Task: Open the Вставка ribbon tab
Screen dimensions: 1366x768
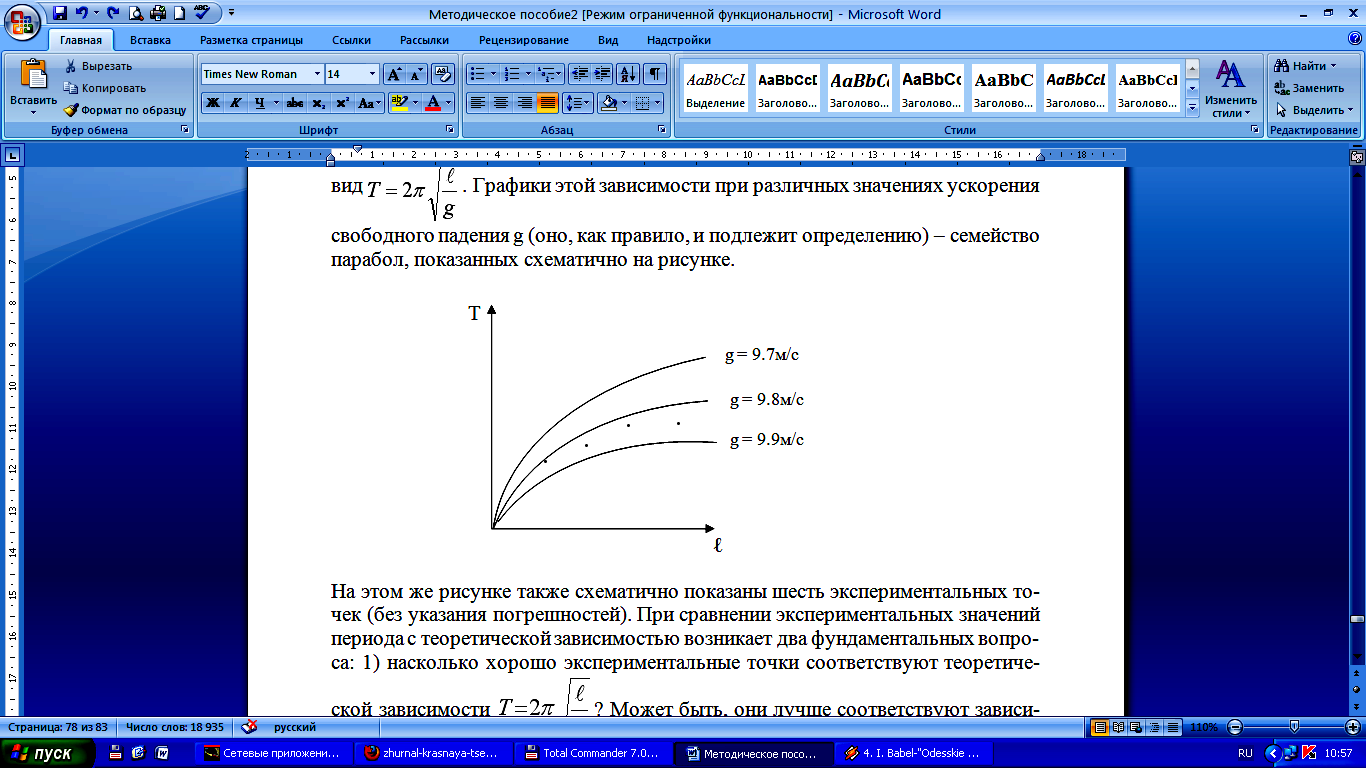Action: tap(150, 40)
